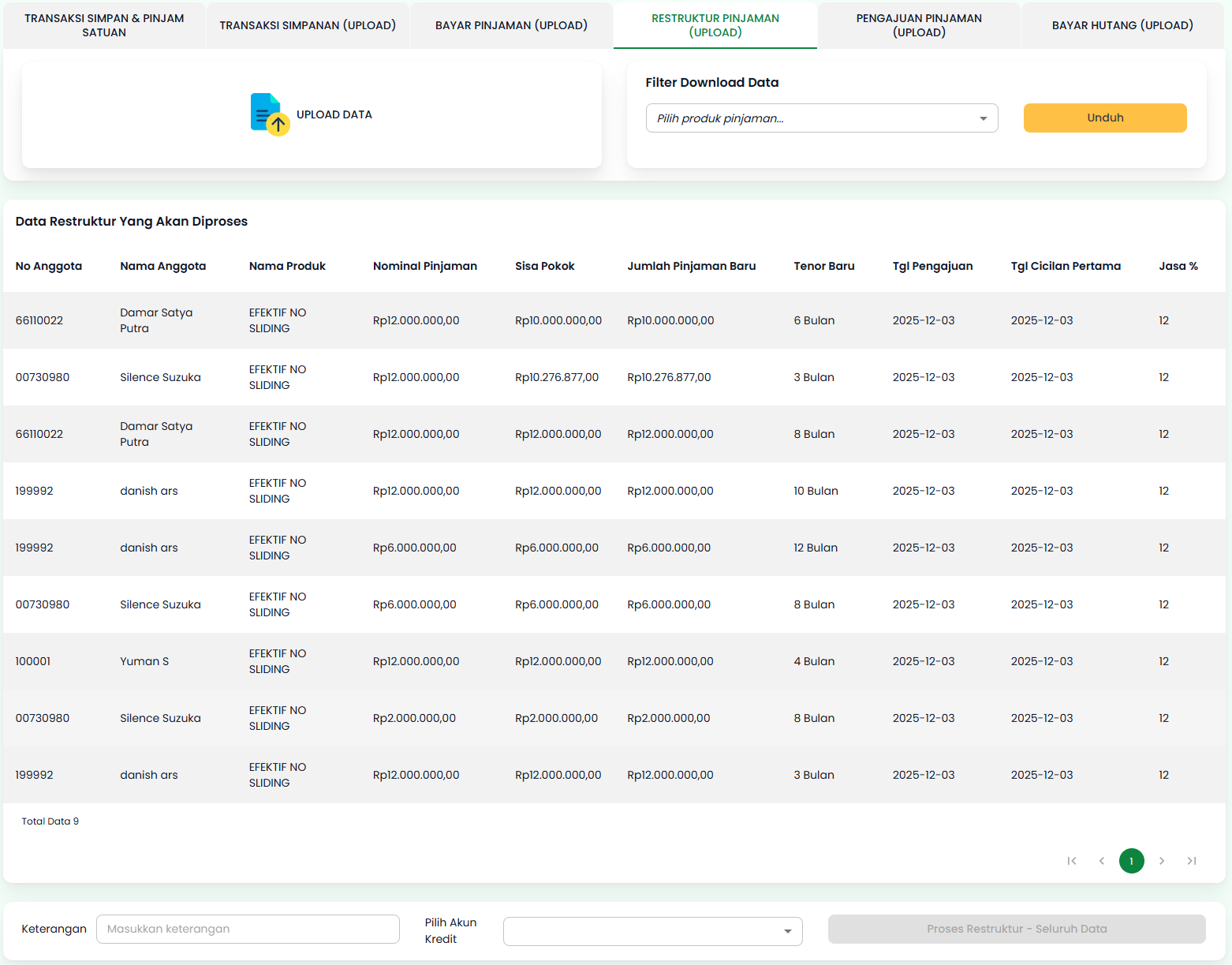This screenshot has height=965, width=1232.
Task: Go to next page arrow
Action: (x=1162, y=861)
